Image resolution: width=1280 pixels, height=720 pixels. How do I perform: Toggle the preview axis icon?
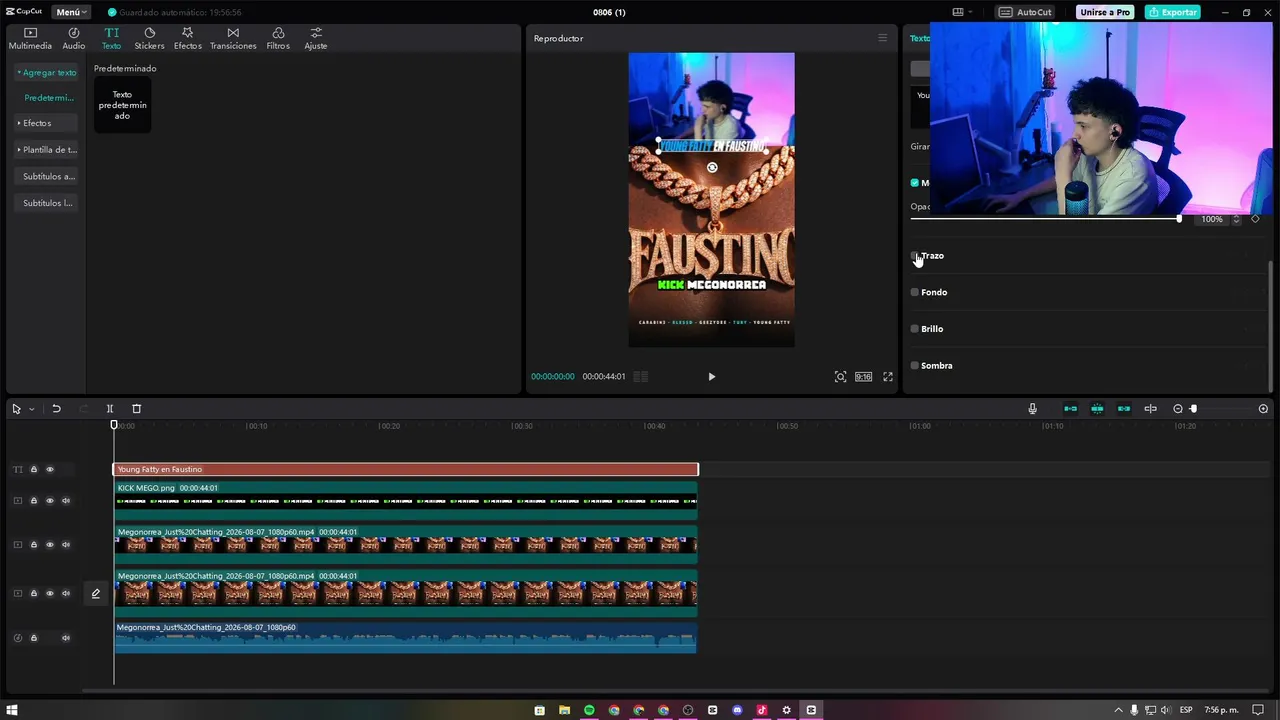1151,409
